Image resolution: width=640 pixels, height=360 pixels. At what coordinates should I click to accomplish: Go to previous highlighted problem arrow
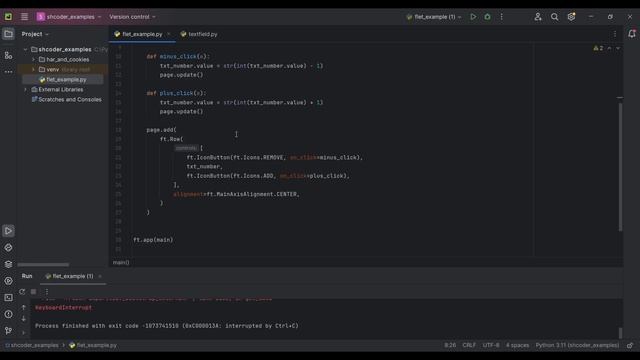(x=609, y=48)
